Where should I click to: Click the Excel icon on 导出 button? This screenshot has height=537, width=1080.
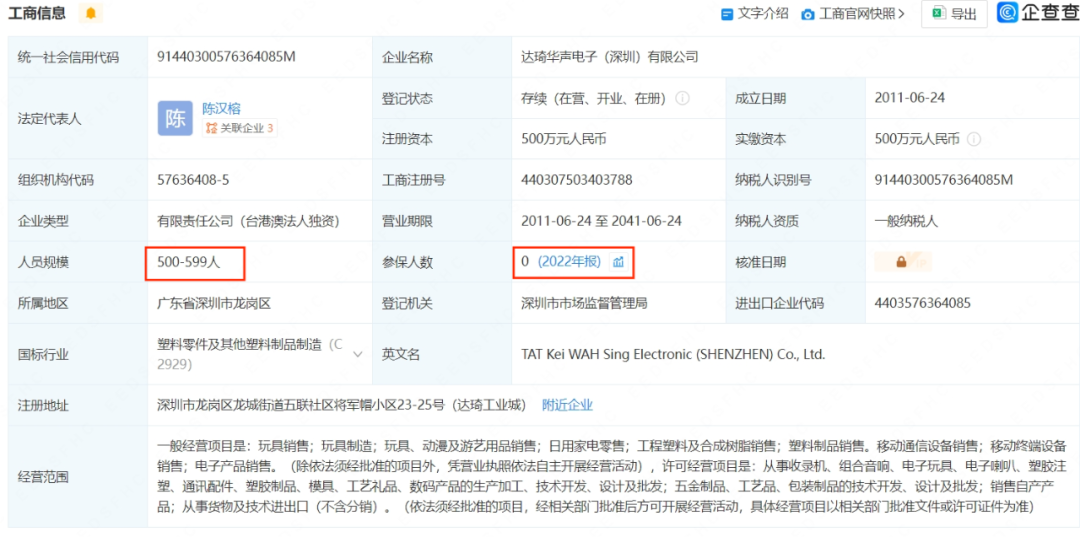938,14
